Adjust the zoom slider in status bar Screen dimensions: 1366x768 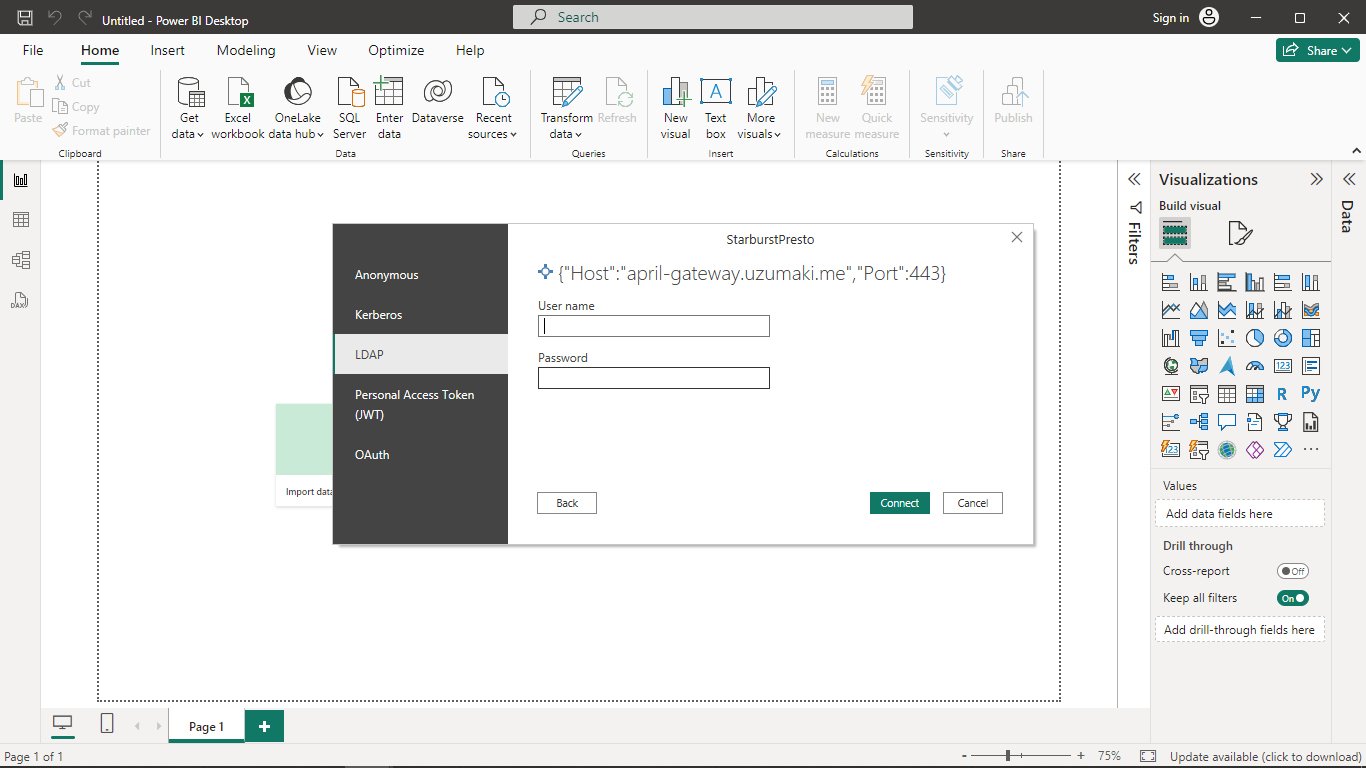pyautogui.click(x=1008, y=756)
